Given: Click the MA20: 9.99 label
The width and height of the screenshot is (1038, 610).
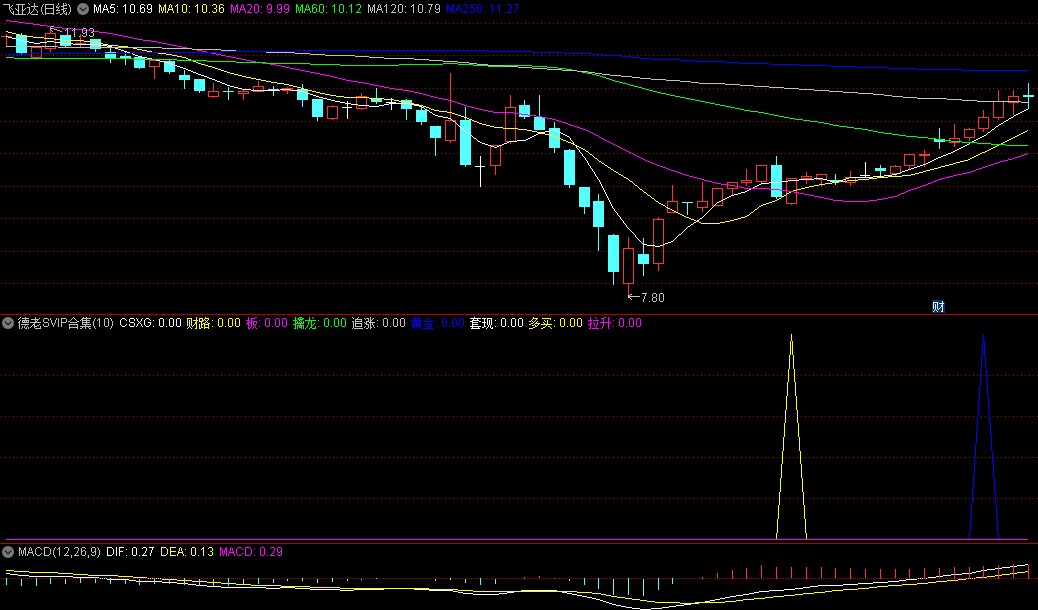Looking at the screenshot, I should pos(260,9).
